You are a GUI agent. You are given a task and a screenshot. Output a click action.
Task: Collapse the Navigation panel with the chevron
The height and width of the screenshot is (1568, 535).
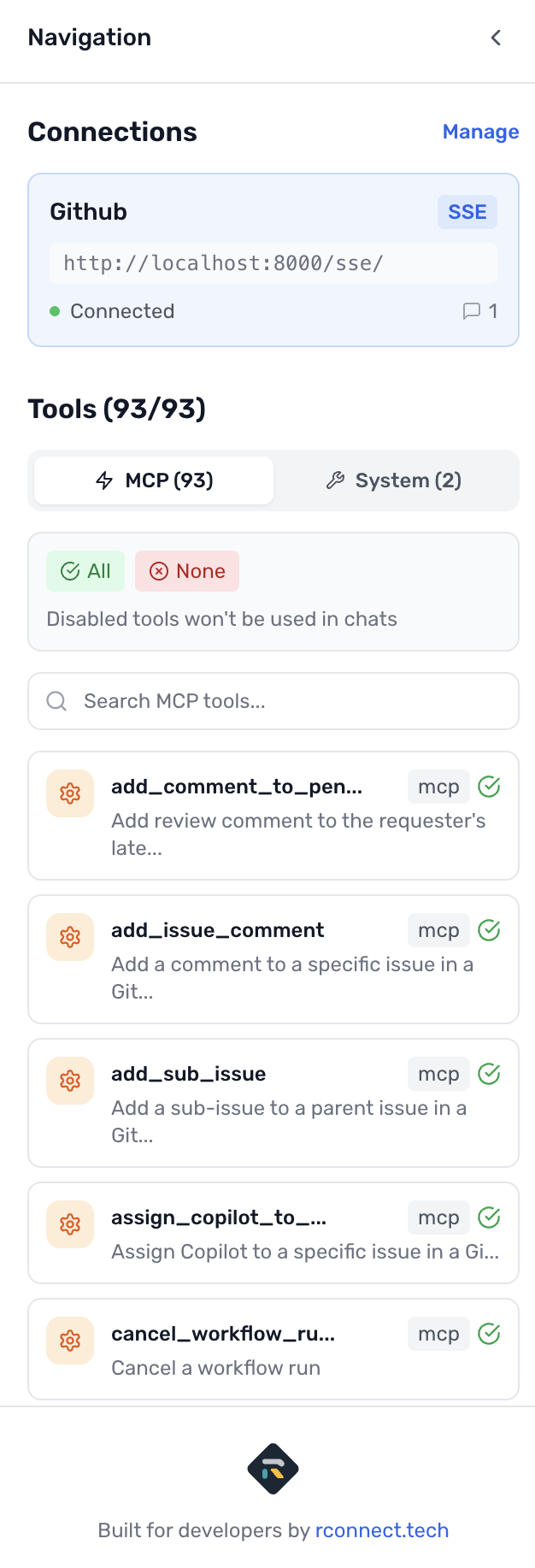click(x=496, y=38)
